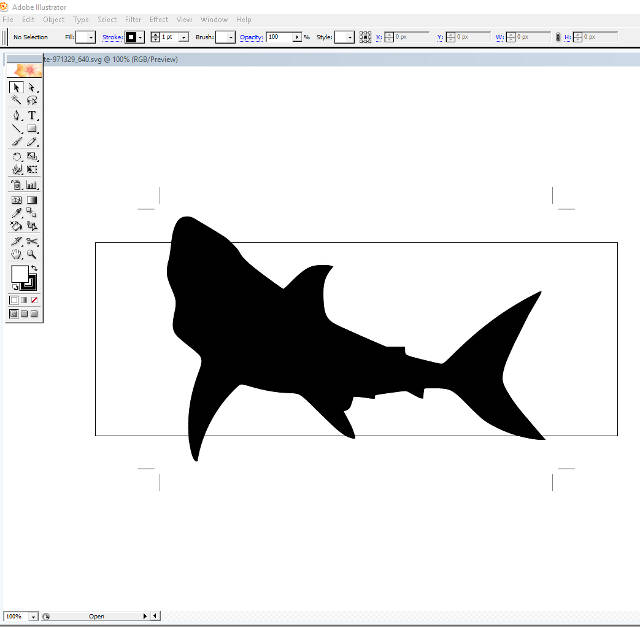Open the Brush dropdown
The image size is (640, 627).
[231, 37]
